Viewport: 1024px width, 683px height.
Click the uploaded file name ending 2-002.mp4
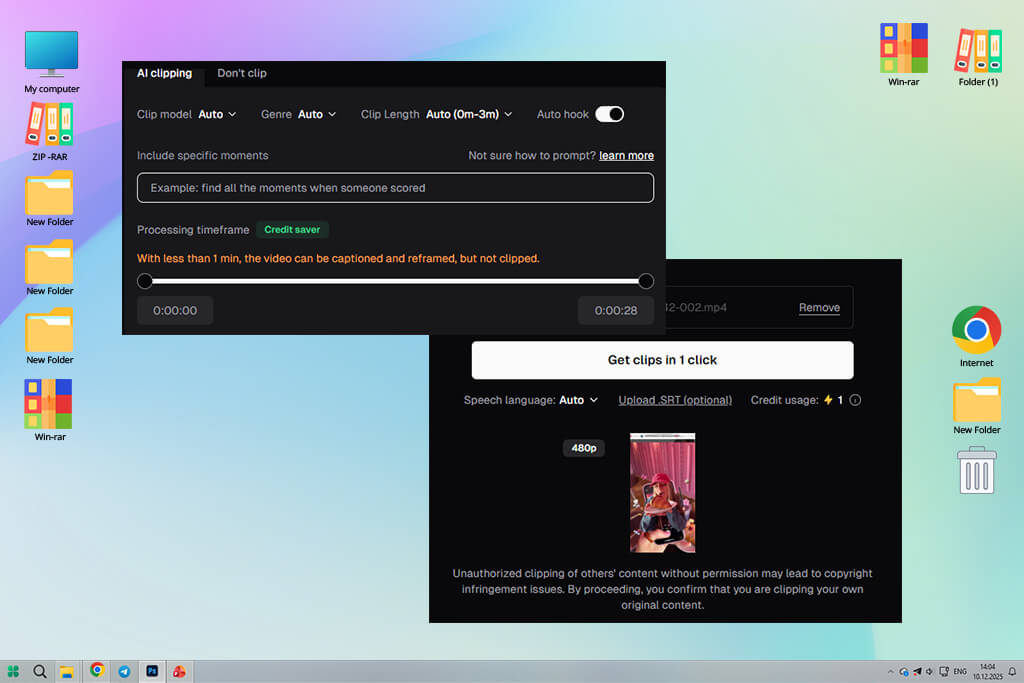(696, 308)
